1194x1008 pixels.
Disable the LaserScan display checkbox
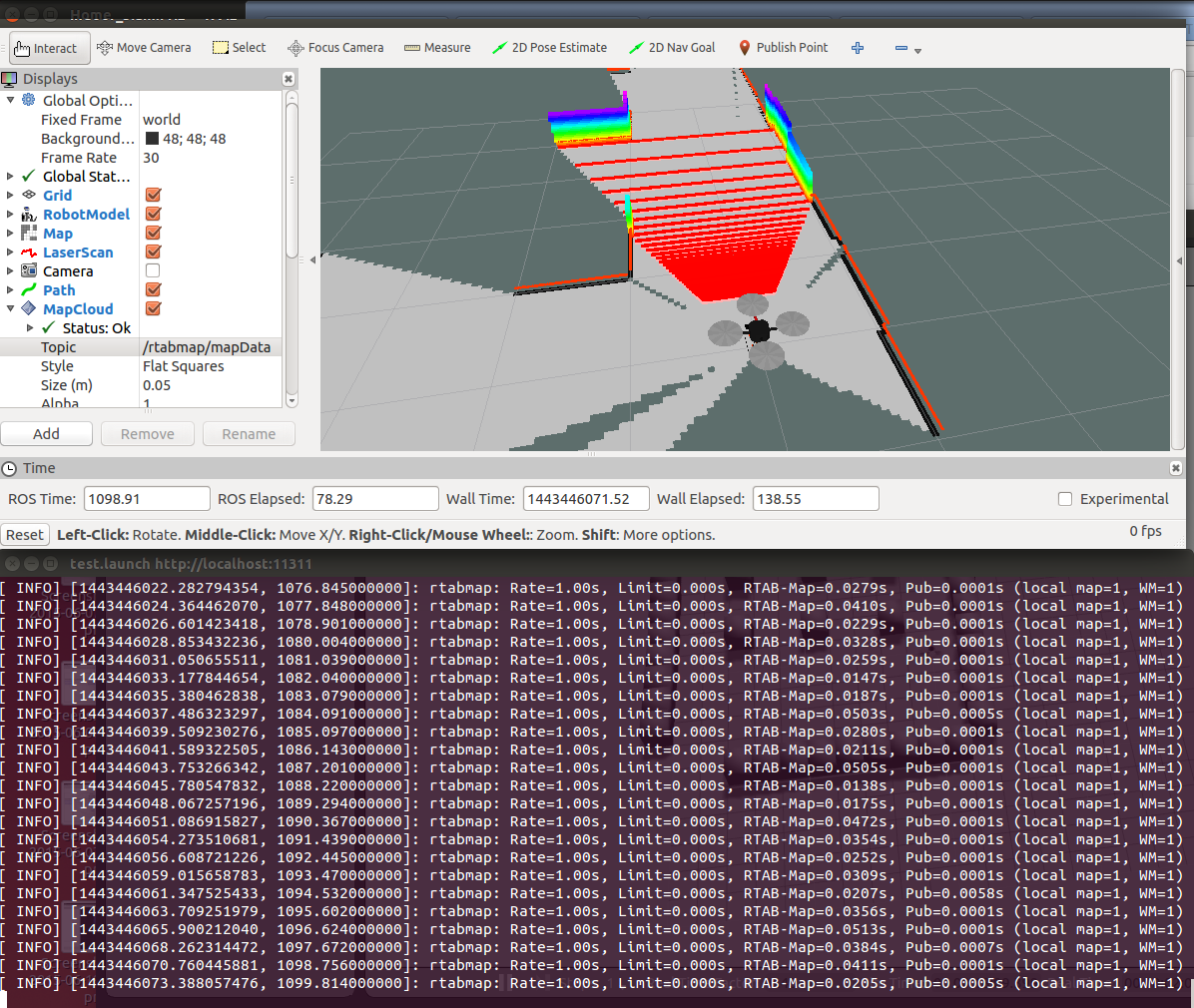pyautogui.click(x=153, y=252)
